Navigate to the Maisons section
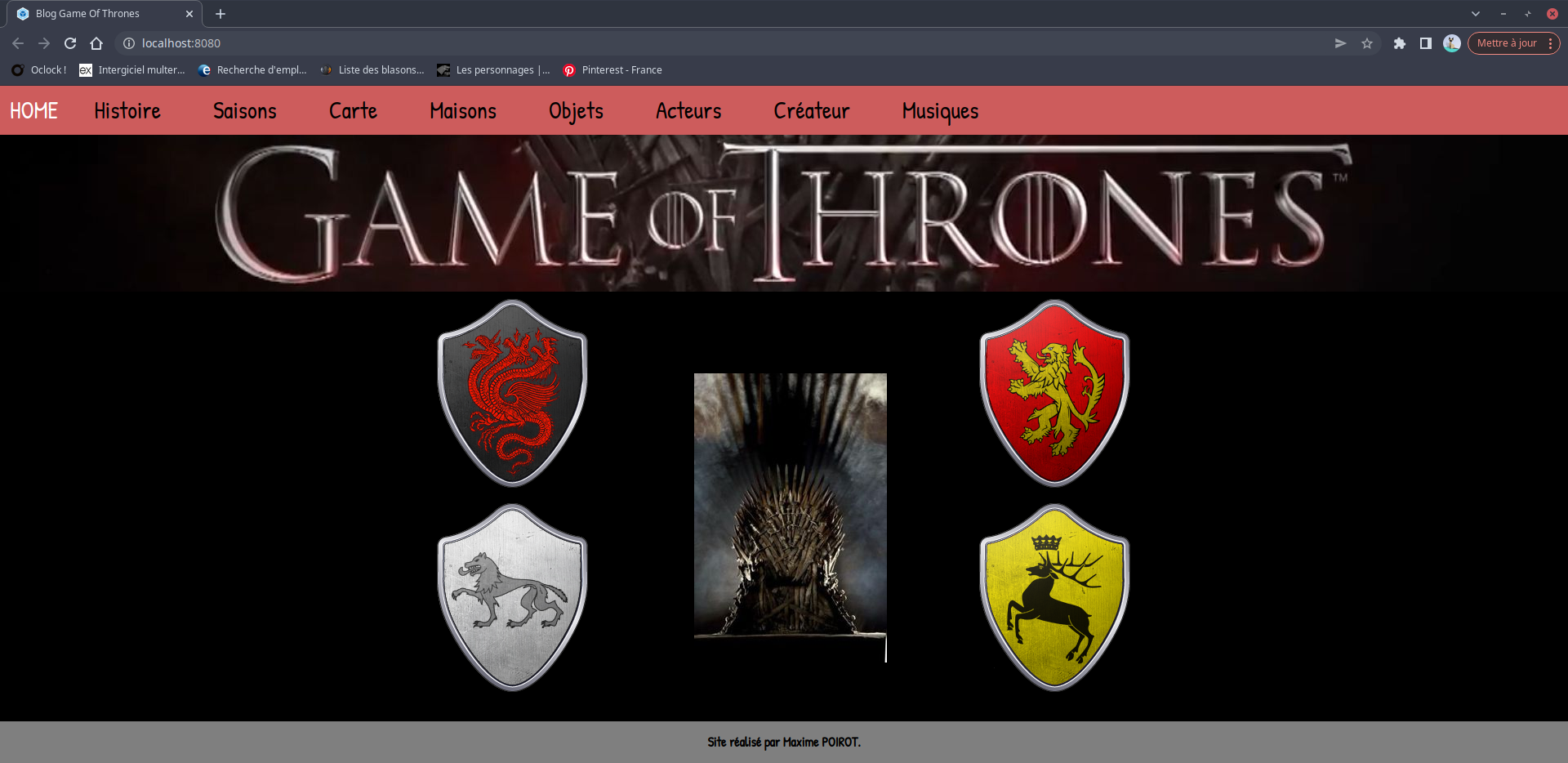The image size is (1568, 763). pyautogui.click(x=462, y=110)
